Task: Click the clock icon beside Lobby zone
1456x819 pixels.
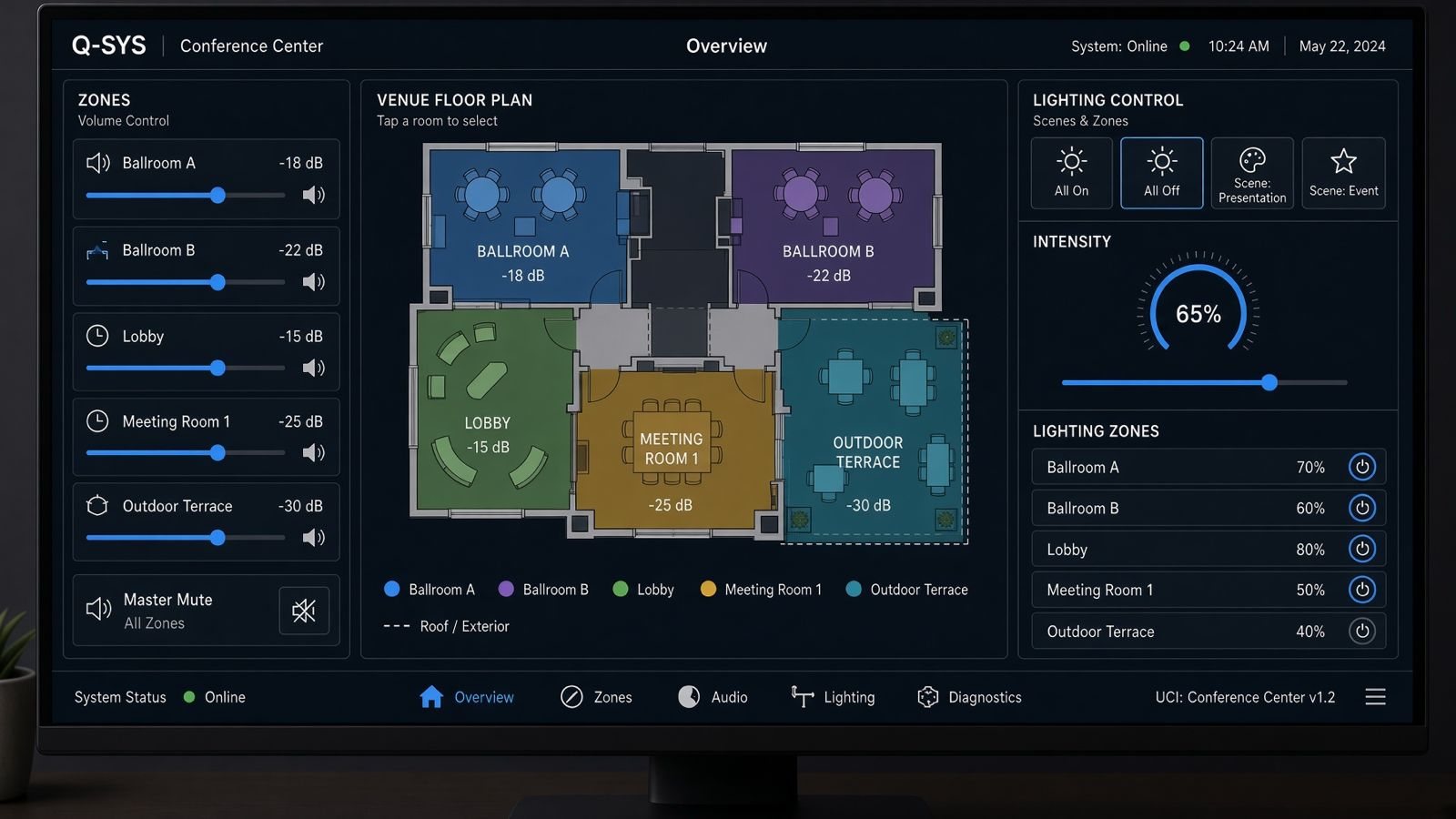Action: click(97, 336)
